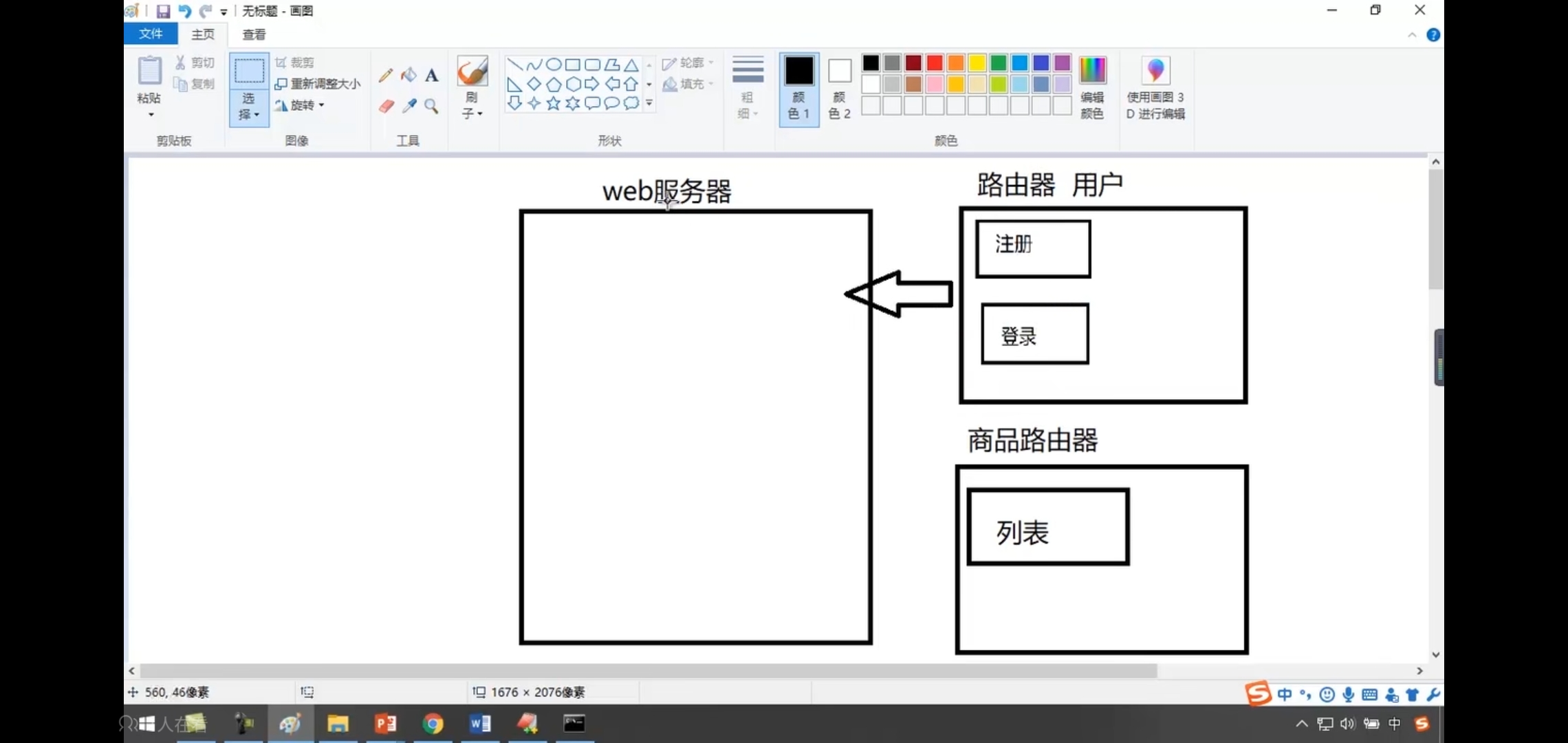Click the Resize button
The width and height of the screenshot is (1568, 743).
coord(318,84)
